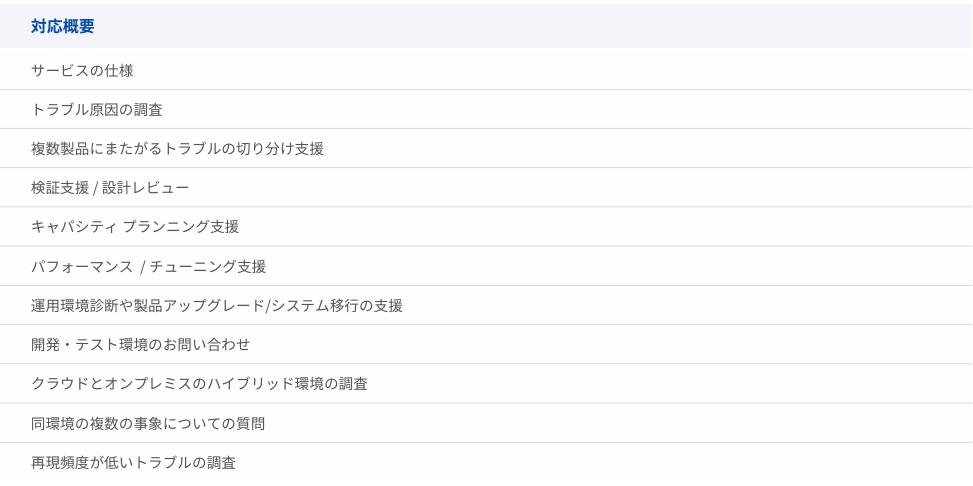Viewport: 973px width, 486px height.
Task: Click 再現頻度が低いトラブルの調査 row
Action: click(486, 462)
